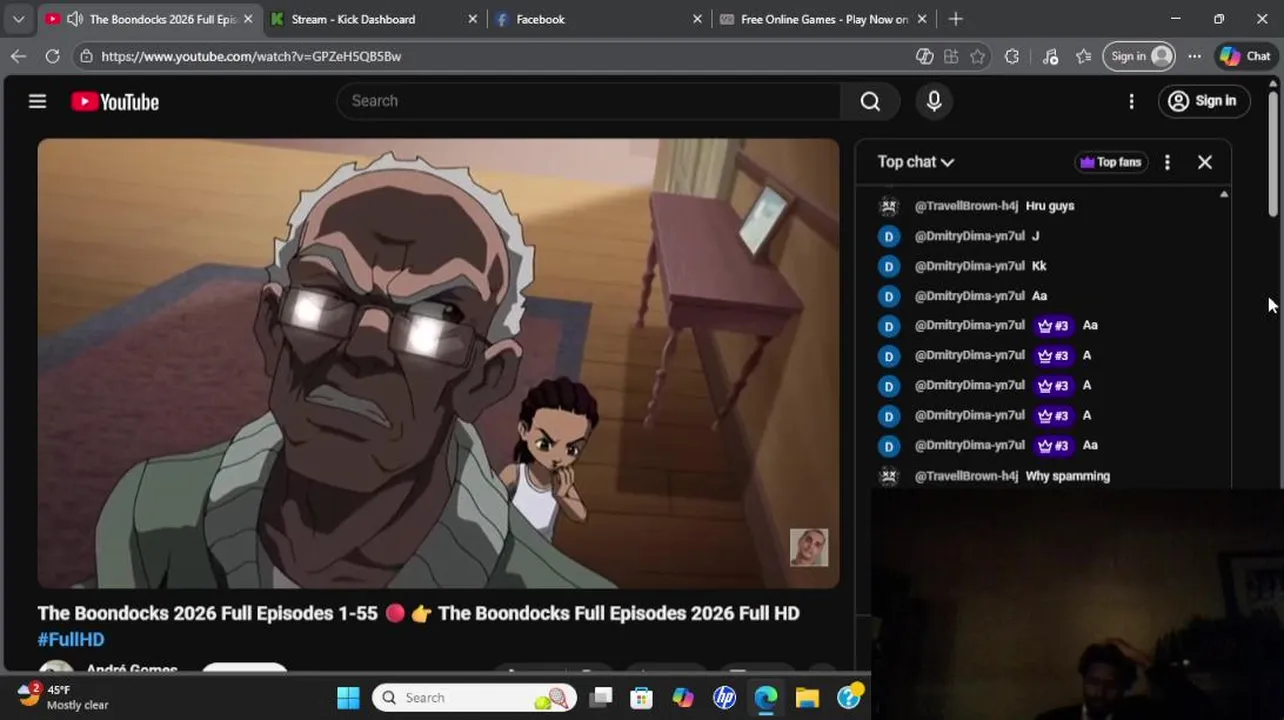The image size is (1284, 720).
Task: Open live chat three-dot options menu
Action: (1167, 162)
